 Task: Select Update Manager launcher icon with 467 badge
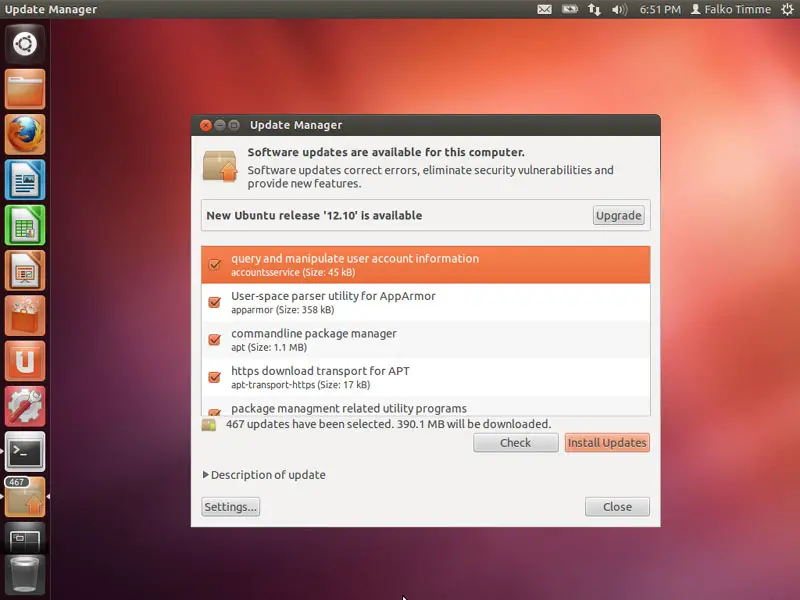click(x=24, y=497)
